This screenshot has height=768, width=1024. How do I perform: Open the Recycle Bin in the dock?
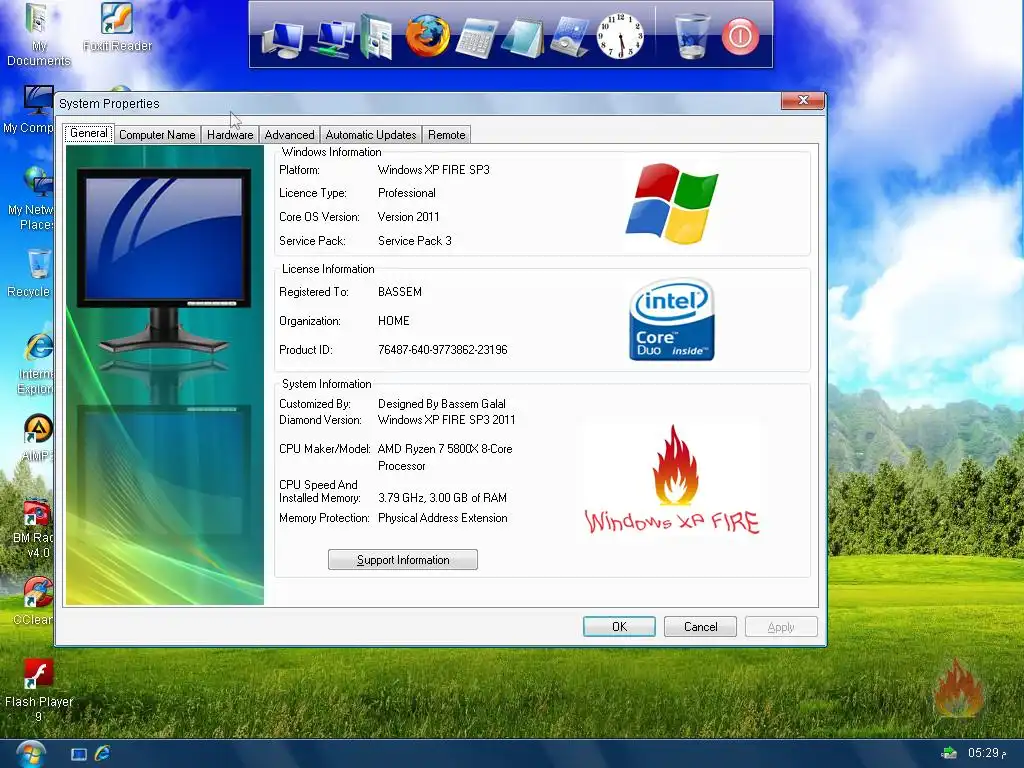pyautogui.click(x=692, y=37)
